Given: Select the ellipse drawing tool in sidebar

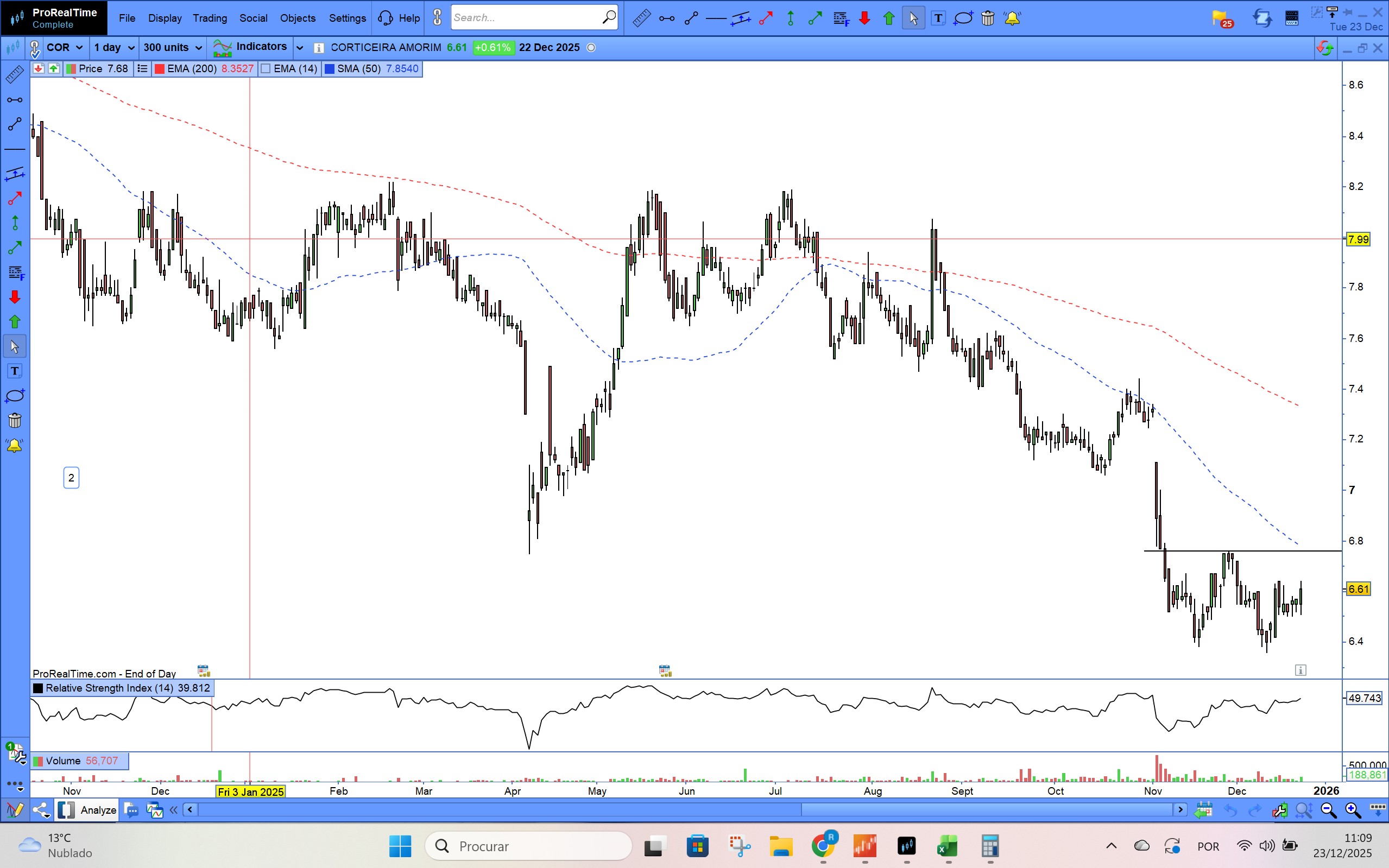Looking at the screenshot, I should [15, 396].
